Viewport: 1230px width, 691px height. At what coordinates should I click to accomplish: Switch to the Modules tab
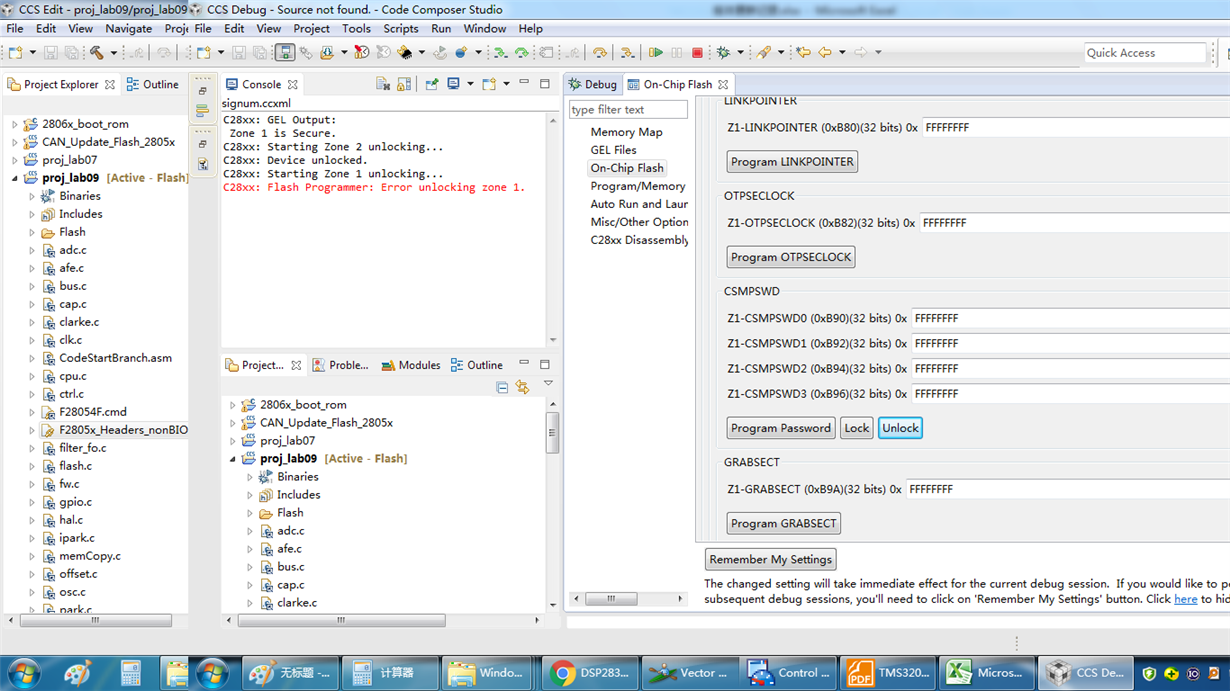pos(411,365)
